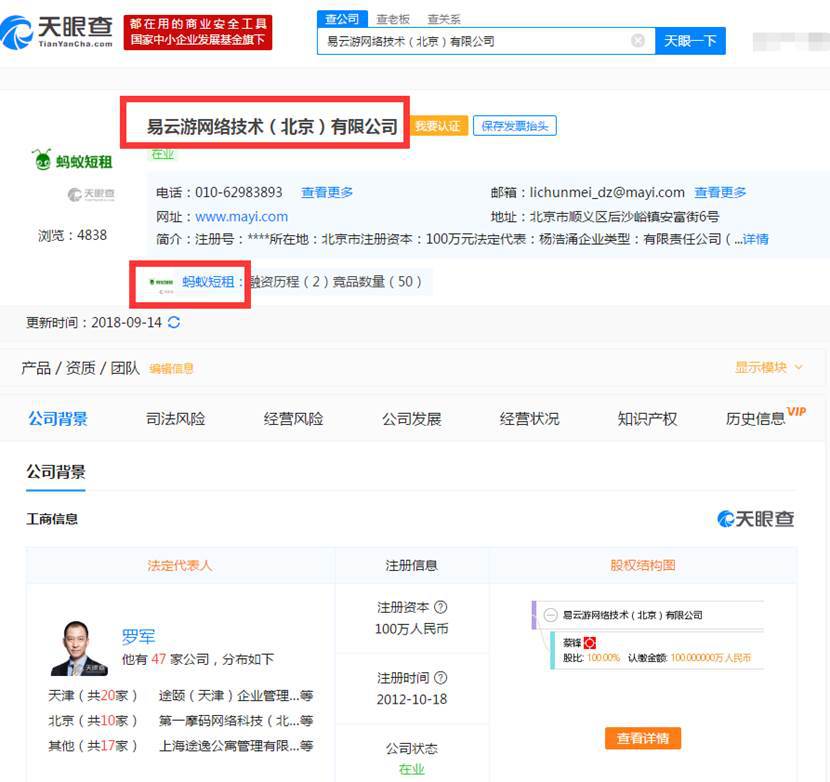Viewport: 830px width, 782px height.
Task: Open the registered capital help question mark
Action: [440, 607]
